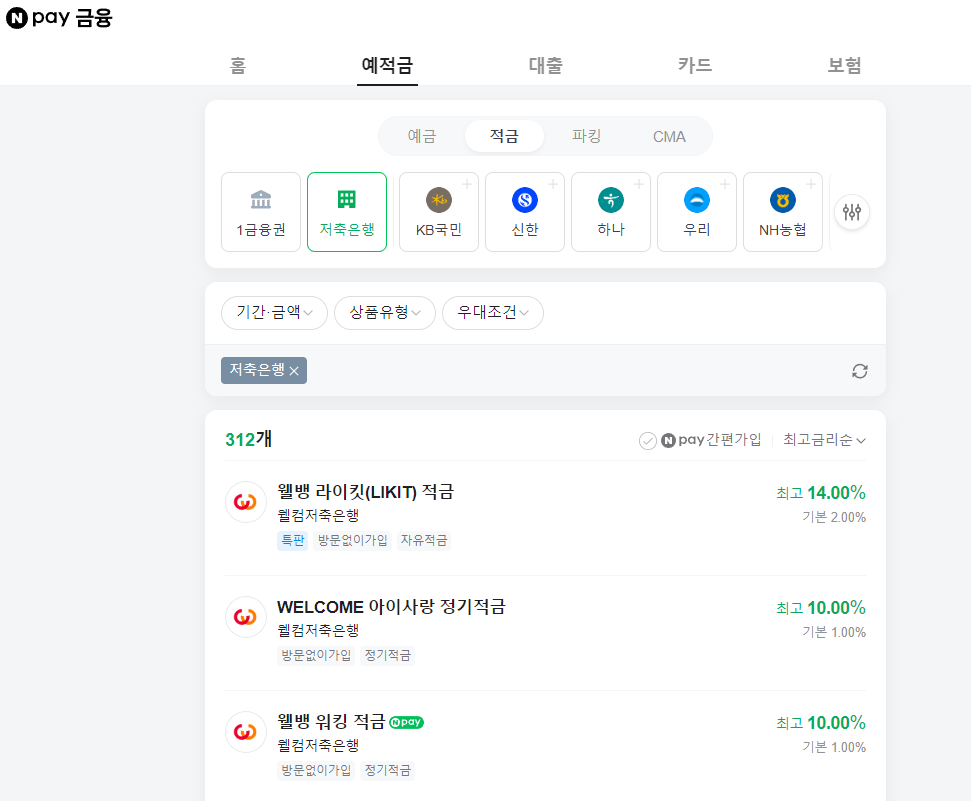Screen dimensions: 971x801
Task: Open the filter settings sliders icon
Action: pyautogui.click(x=851, y=211)
